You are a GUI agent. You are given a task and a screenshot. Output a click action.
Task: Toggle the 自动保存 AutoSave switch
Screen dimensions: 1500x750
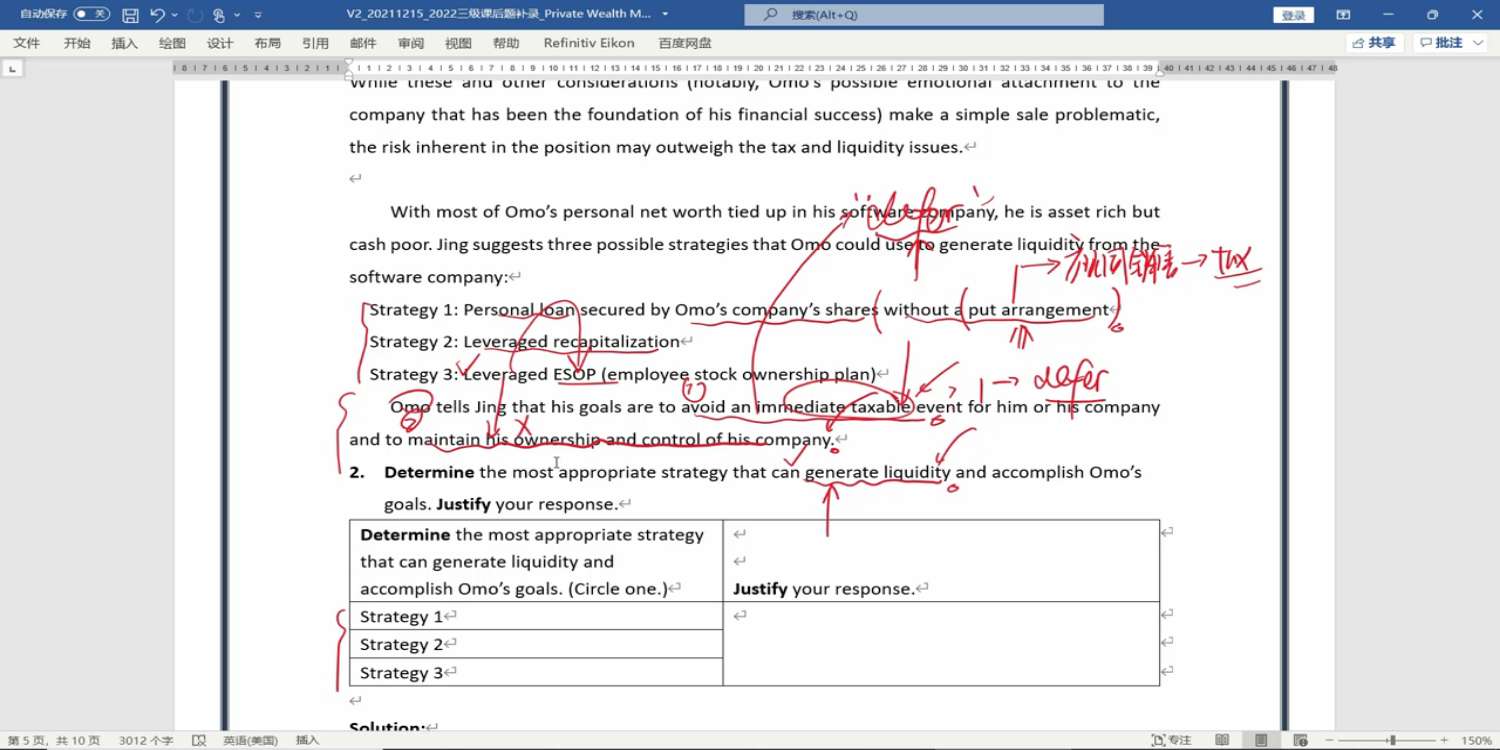tap(92, 15)
